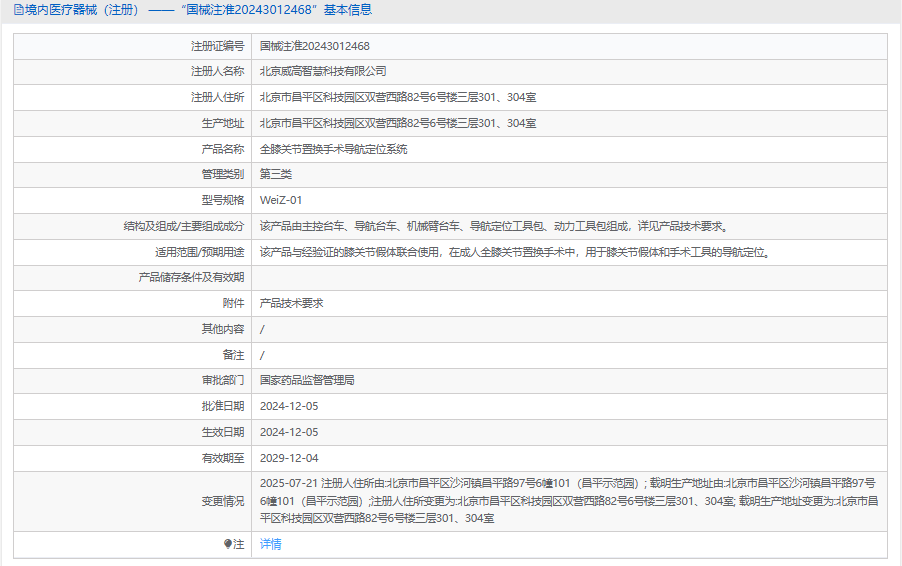902x566 pixels.
Task: Open the 详情 link in the bottom row
Action: [x=270, y=544]
